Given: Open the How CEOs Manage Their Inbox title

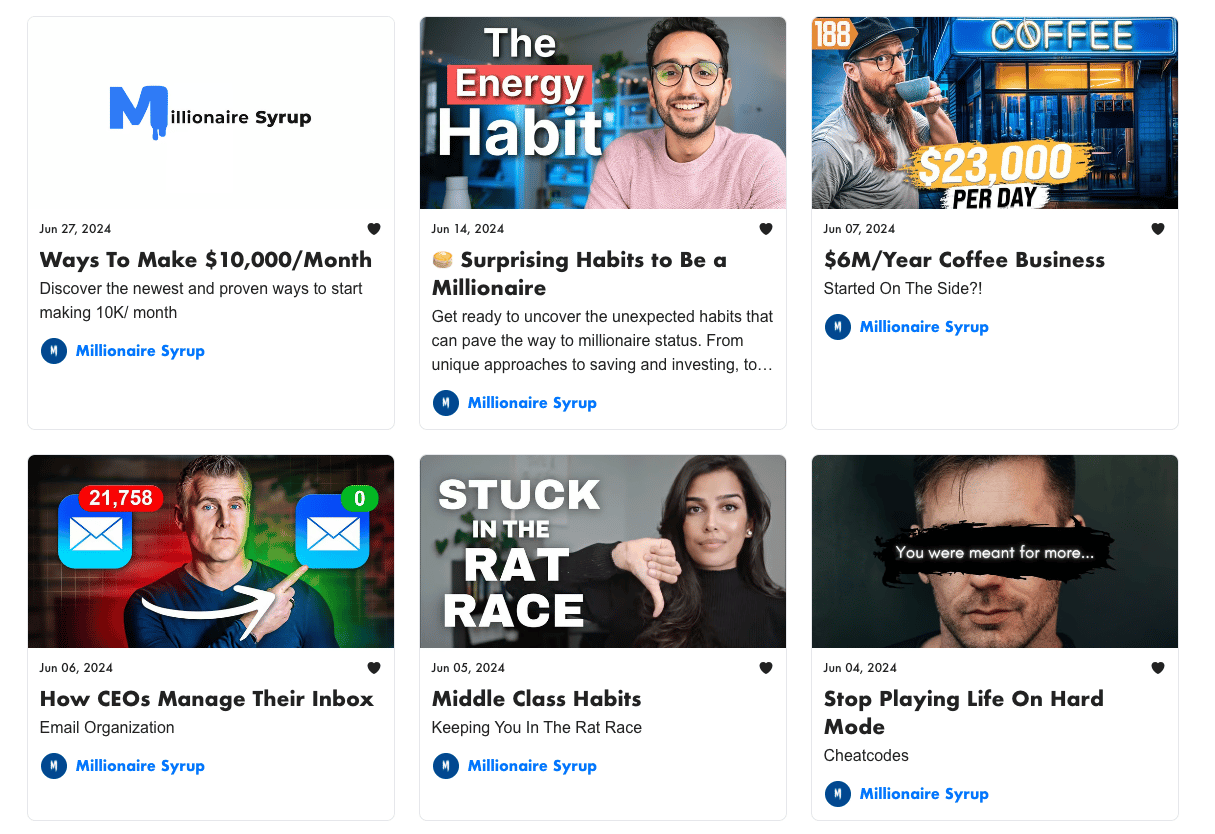Looking at the screenshot, I should coord(207,699).
